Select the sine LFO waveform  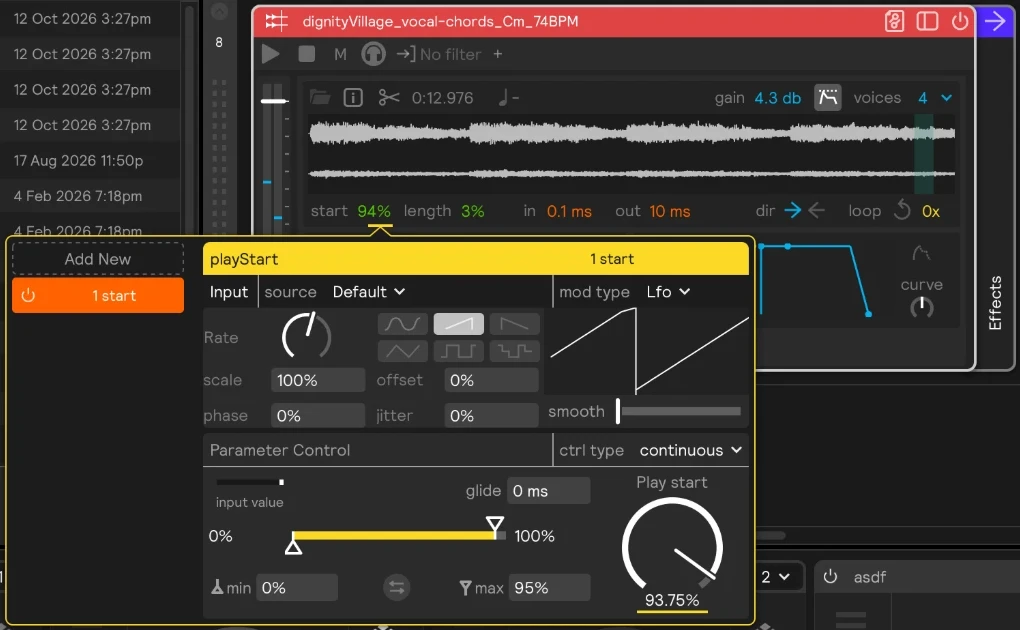point(403,323)
